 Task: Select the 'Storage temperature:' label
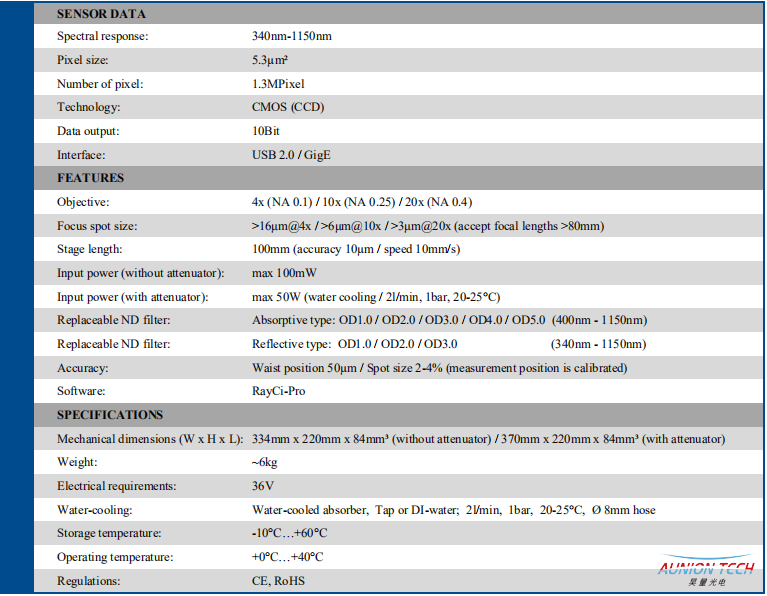point(109,533)
